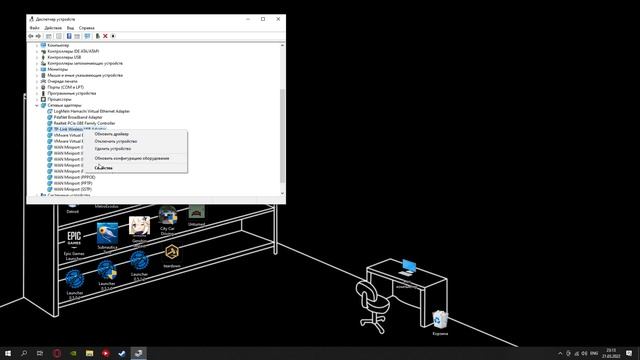Click the red X uninstall device toolbar icon
This screenshot has width=640, height=360.
[x=105, y=36]
